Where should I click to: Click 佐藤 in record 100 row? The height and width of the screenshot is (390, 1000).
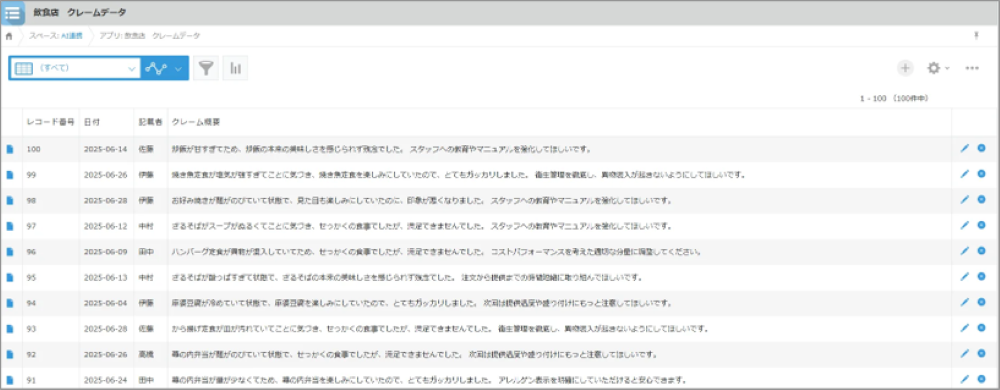pos(147,149)
